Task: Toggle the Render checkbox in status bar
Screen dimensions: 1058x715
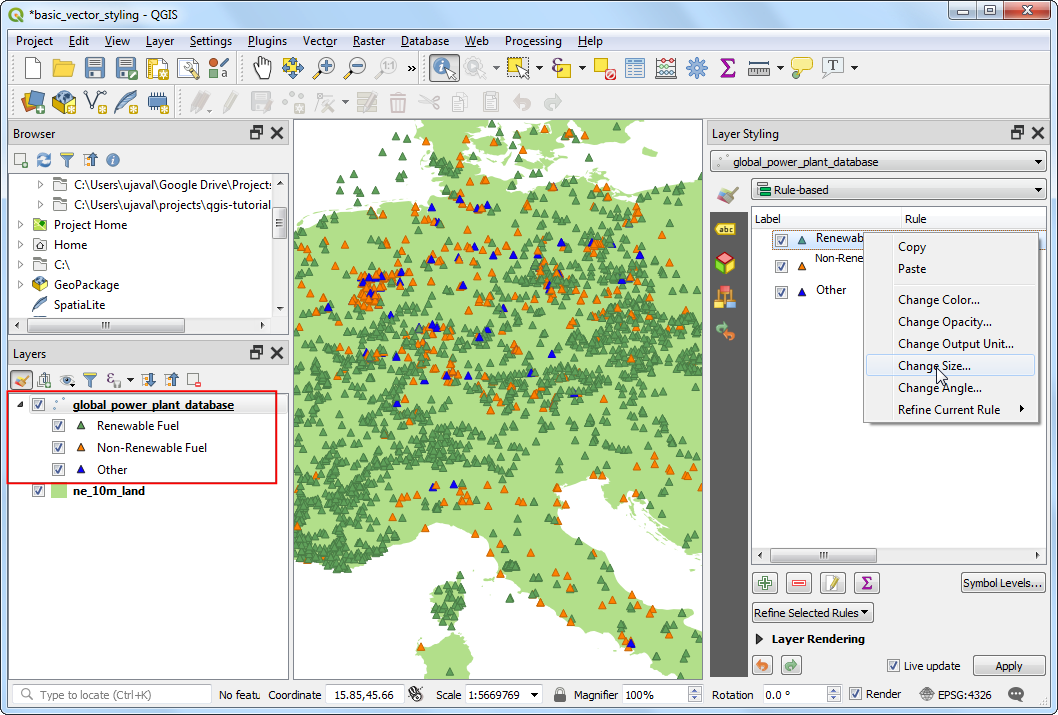Action: [855, 694]
